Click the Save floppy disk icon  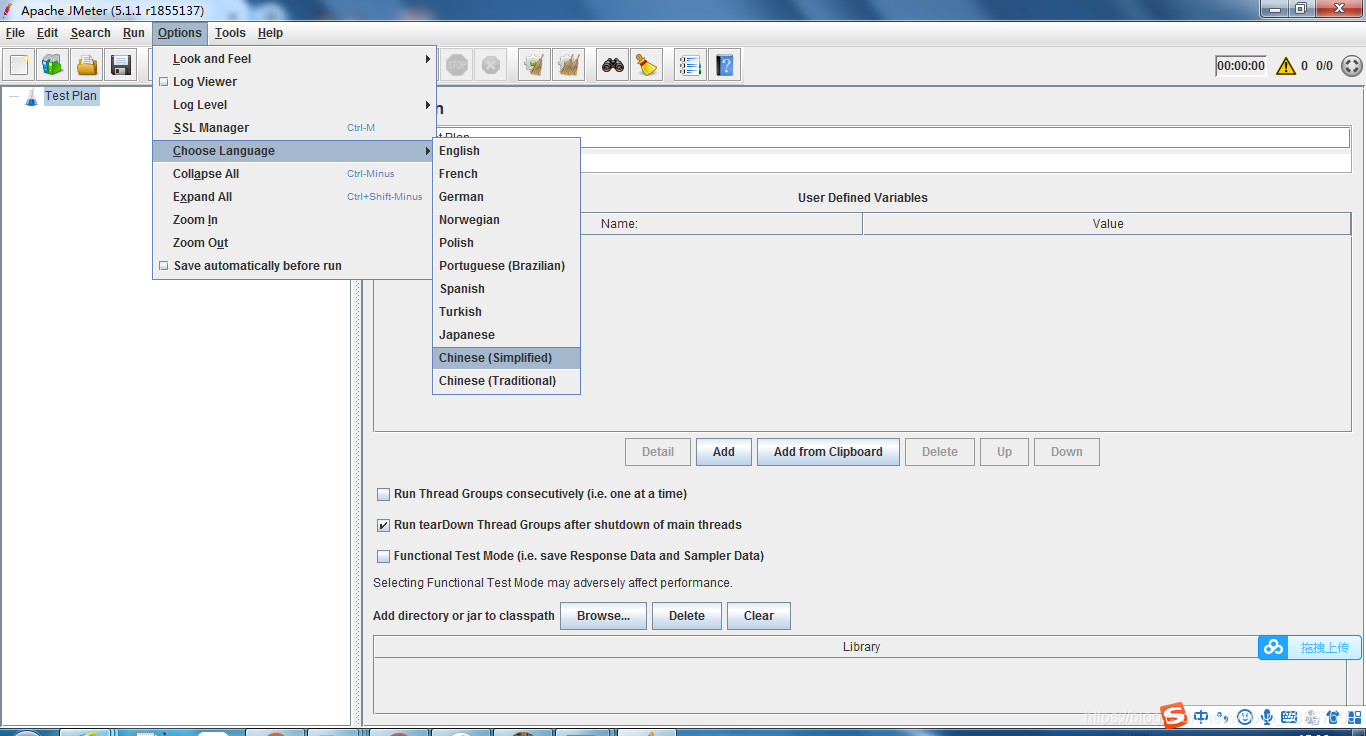pos(121,66)
